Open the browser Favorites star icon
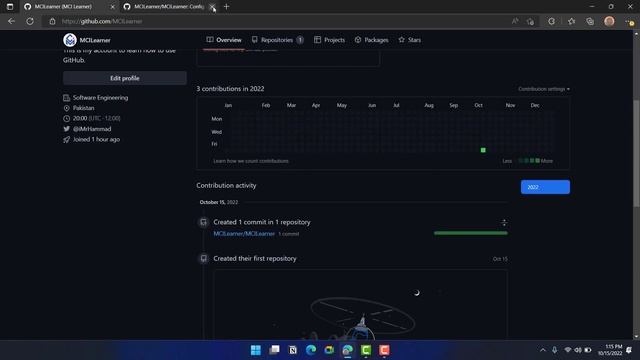The height and width of the screenshot is (360, 640). 571,21
